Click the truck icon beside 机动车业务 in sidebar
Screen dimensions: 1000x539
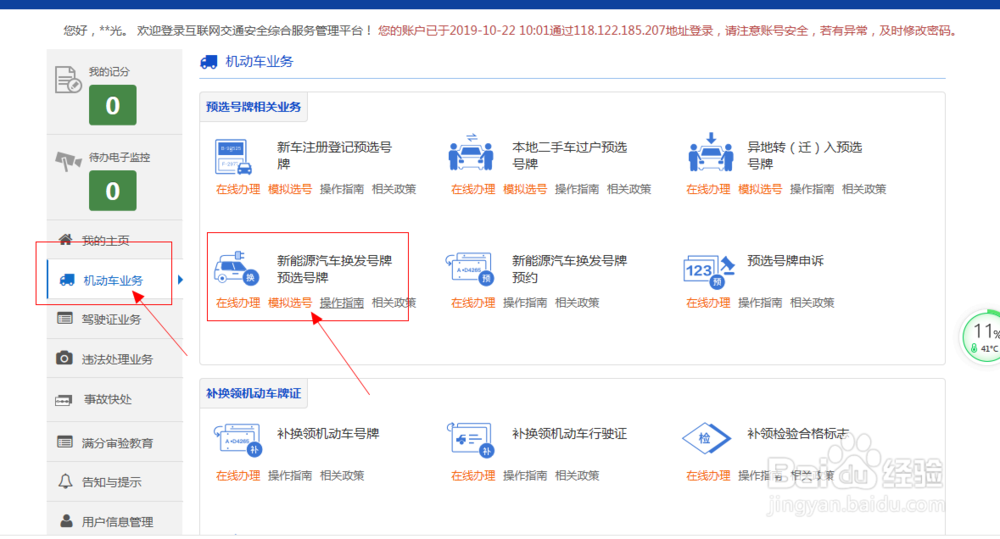(67, 280)
